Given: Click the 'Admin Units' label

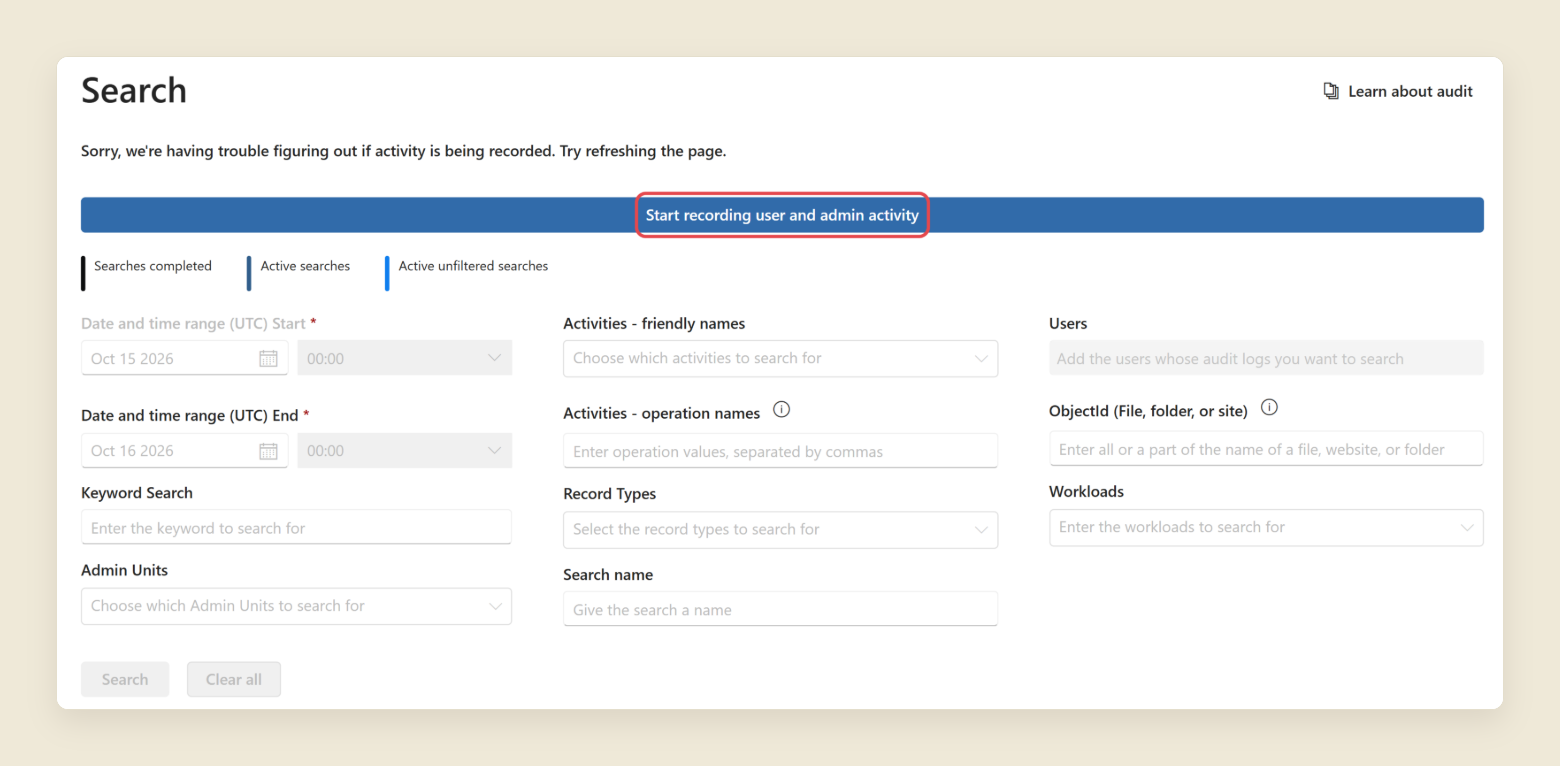Looking at the screenshot, I should [125, 570].
